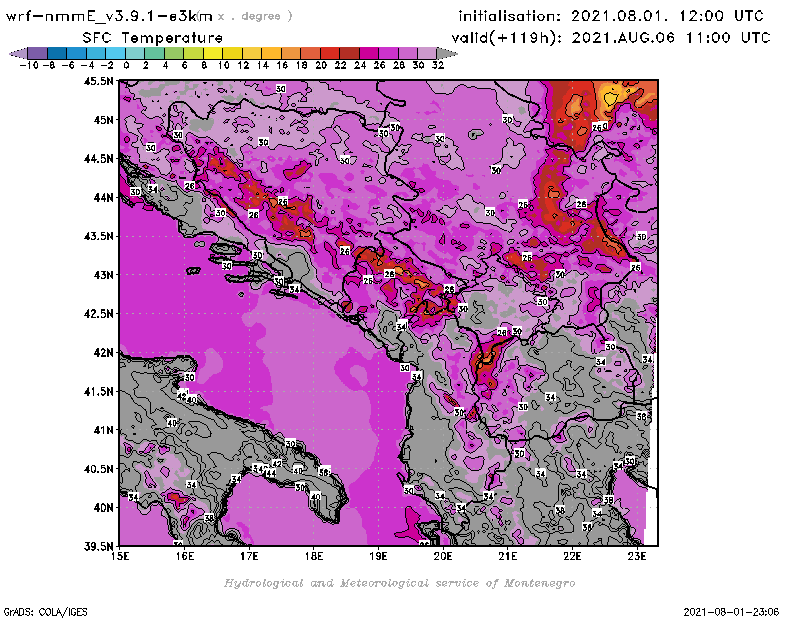Viewport: 800px width, 618px height.
Task: Click the model name 'wrf-nmmE_v3.9.1-e3km'
Action: click(109, 16)
